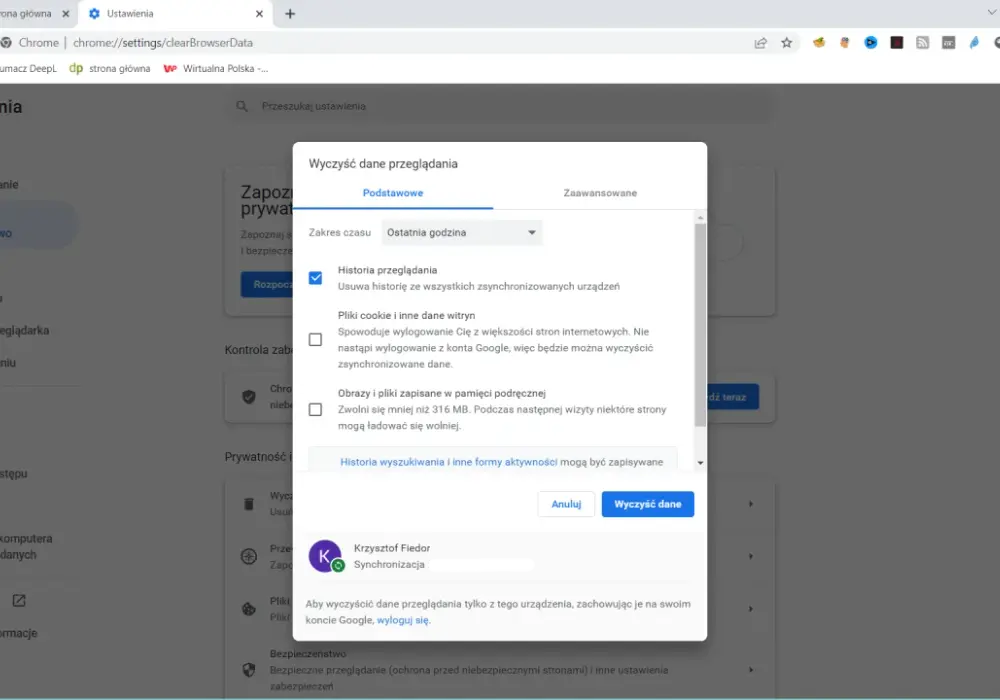The width and height of the screenshot is (1000, 700).
Task: Open the blue feather extension icon
Action: [974, 43]
